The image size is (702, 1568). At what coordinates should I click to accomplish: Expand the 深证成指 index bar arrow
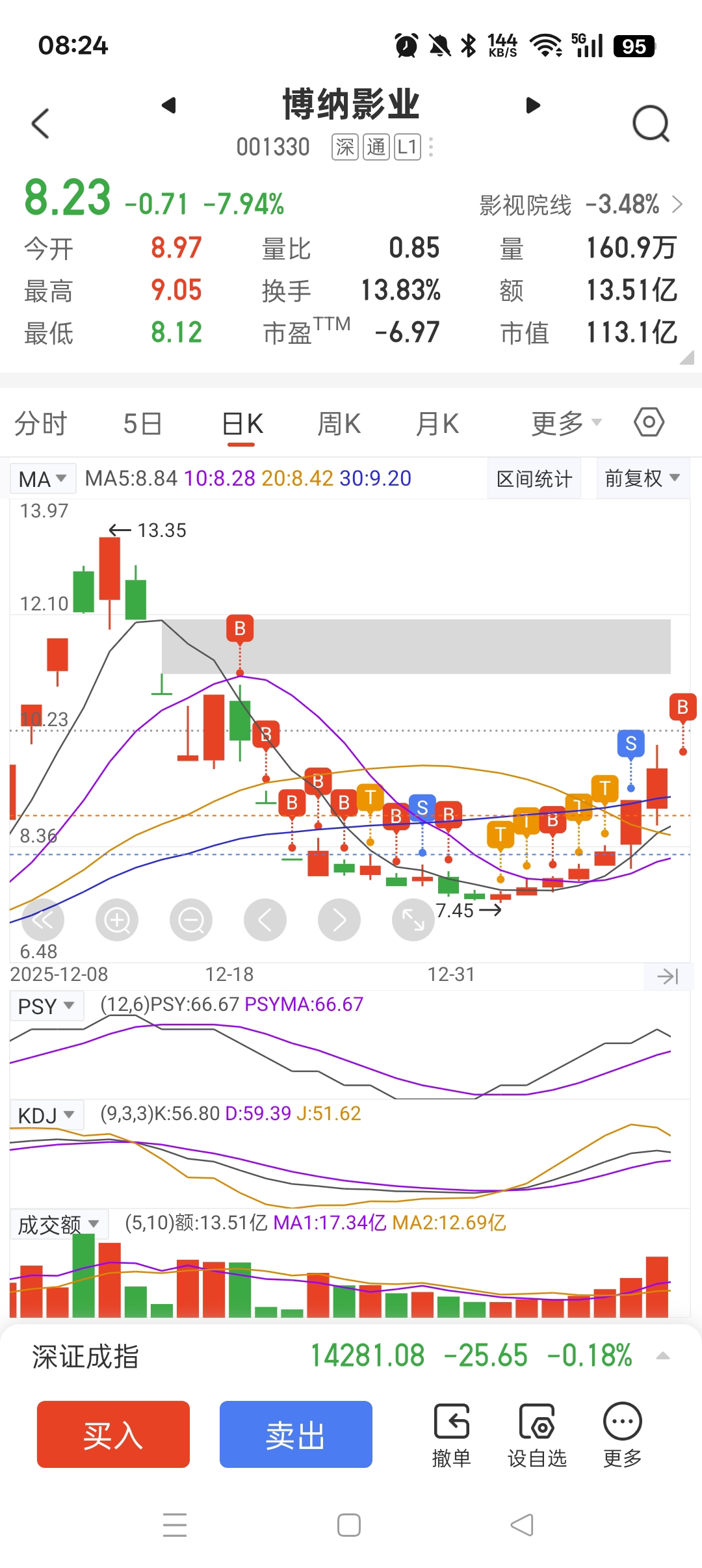coord(663,1355)
